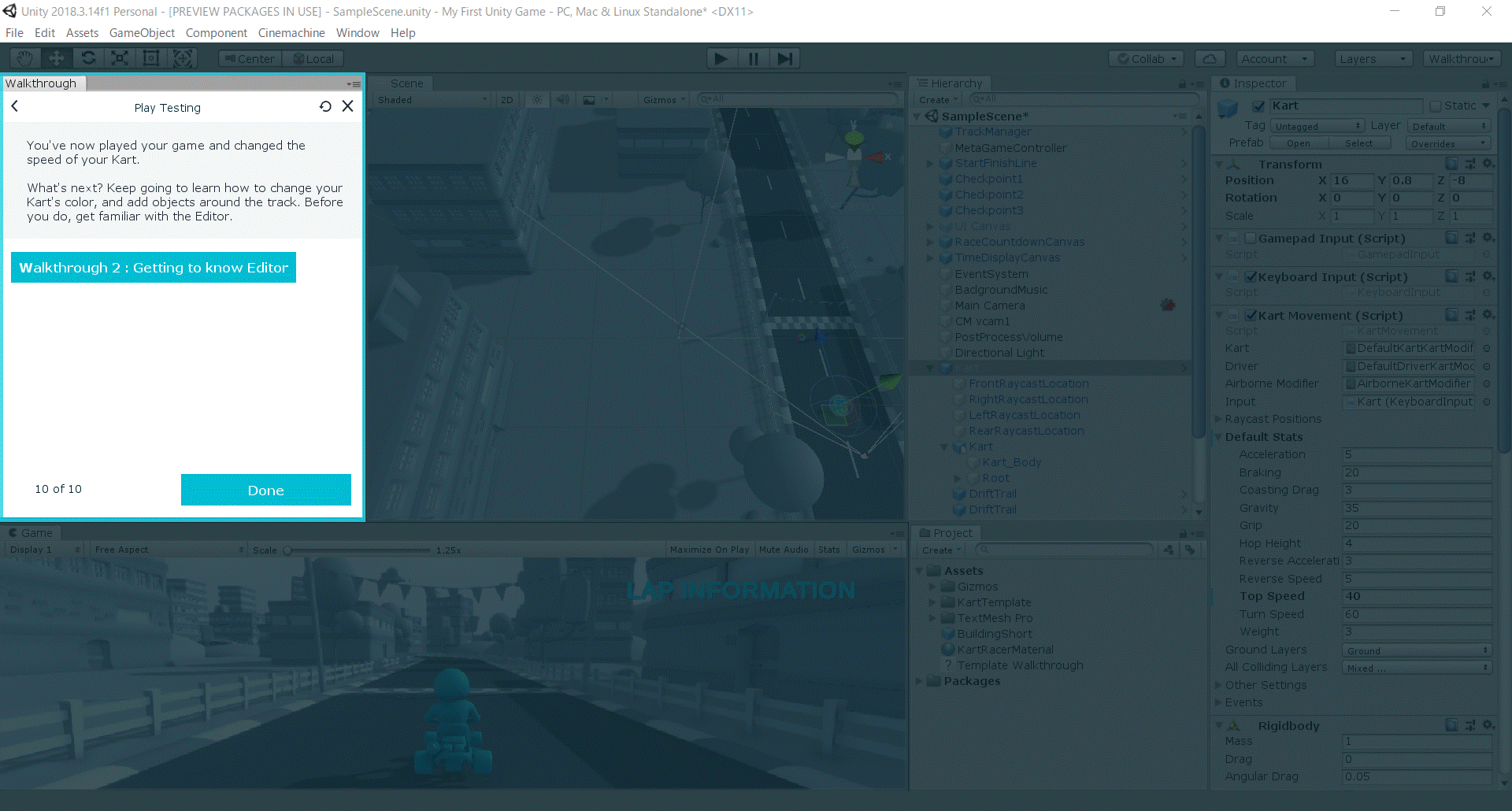Select the Move tool

click(x=57, y=58)
